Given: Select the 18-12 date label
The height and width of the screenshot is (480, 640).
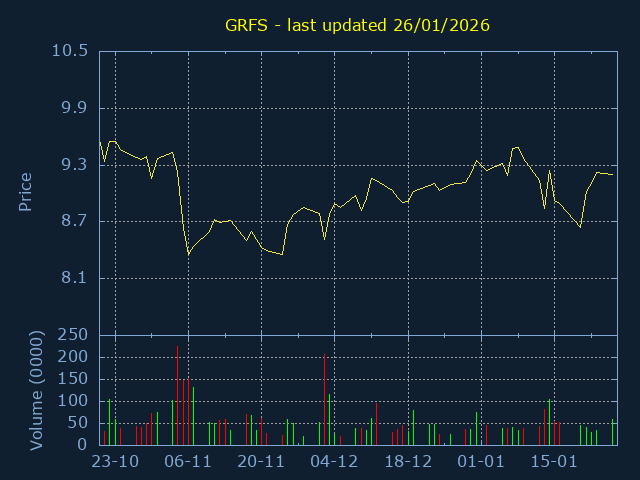Looking at the screenshot, I should click(408, 462).
